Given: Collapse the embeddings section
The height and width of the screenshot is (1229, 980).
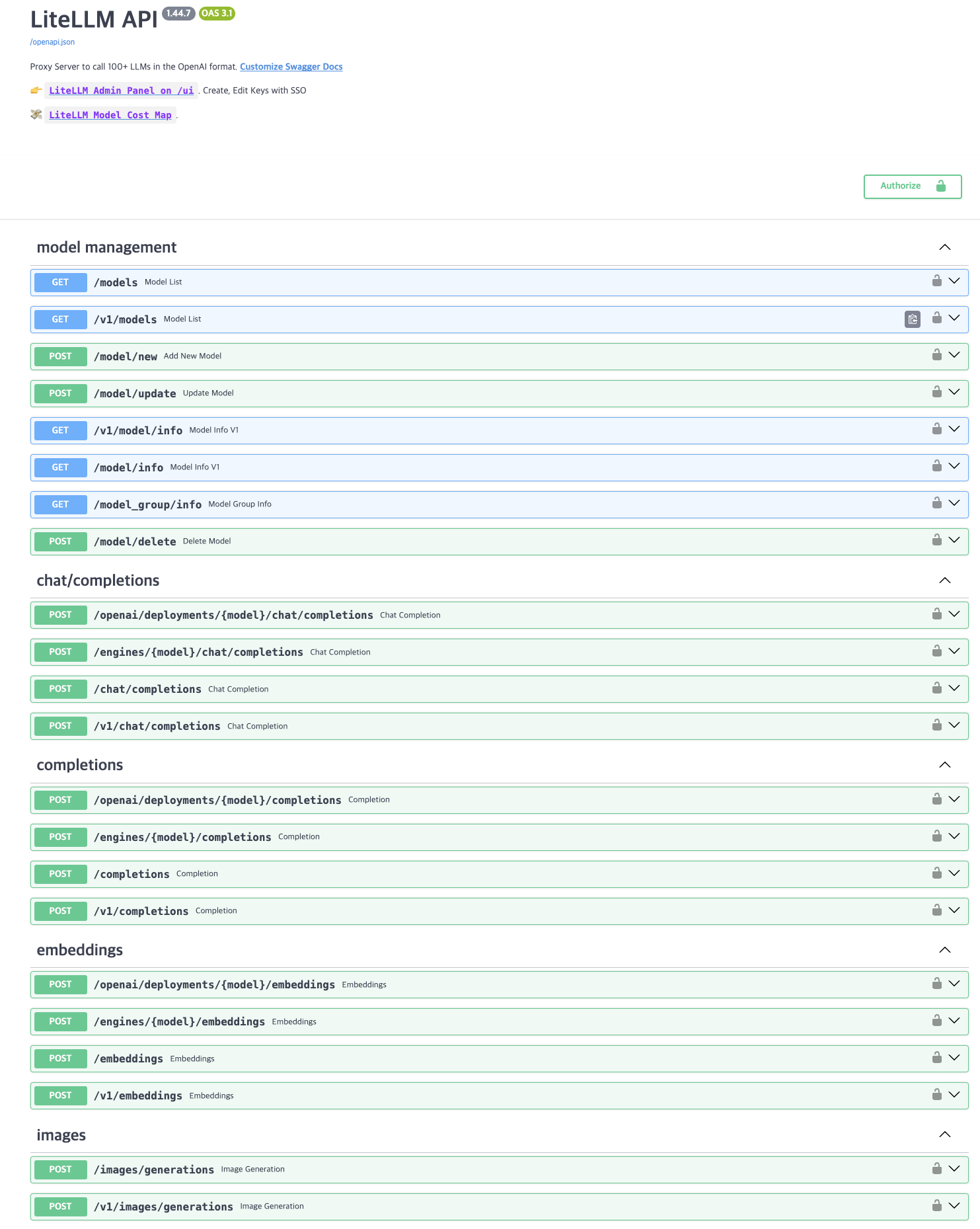Looking at the screenshot, I should 945,950.
